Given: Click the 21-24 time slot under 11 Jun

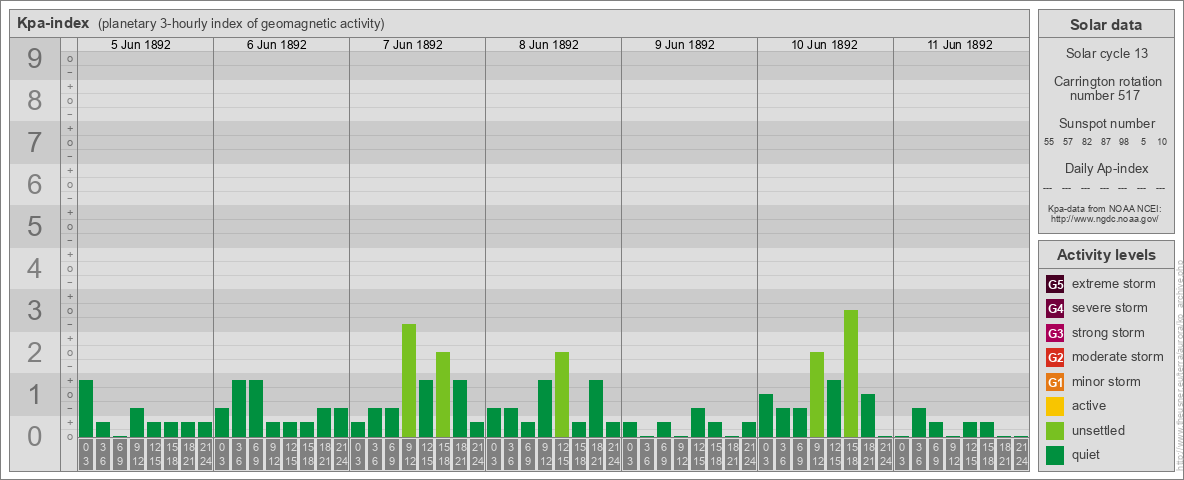Looking at the screenshot, I should [1020, 455].
